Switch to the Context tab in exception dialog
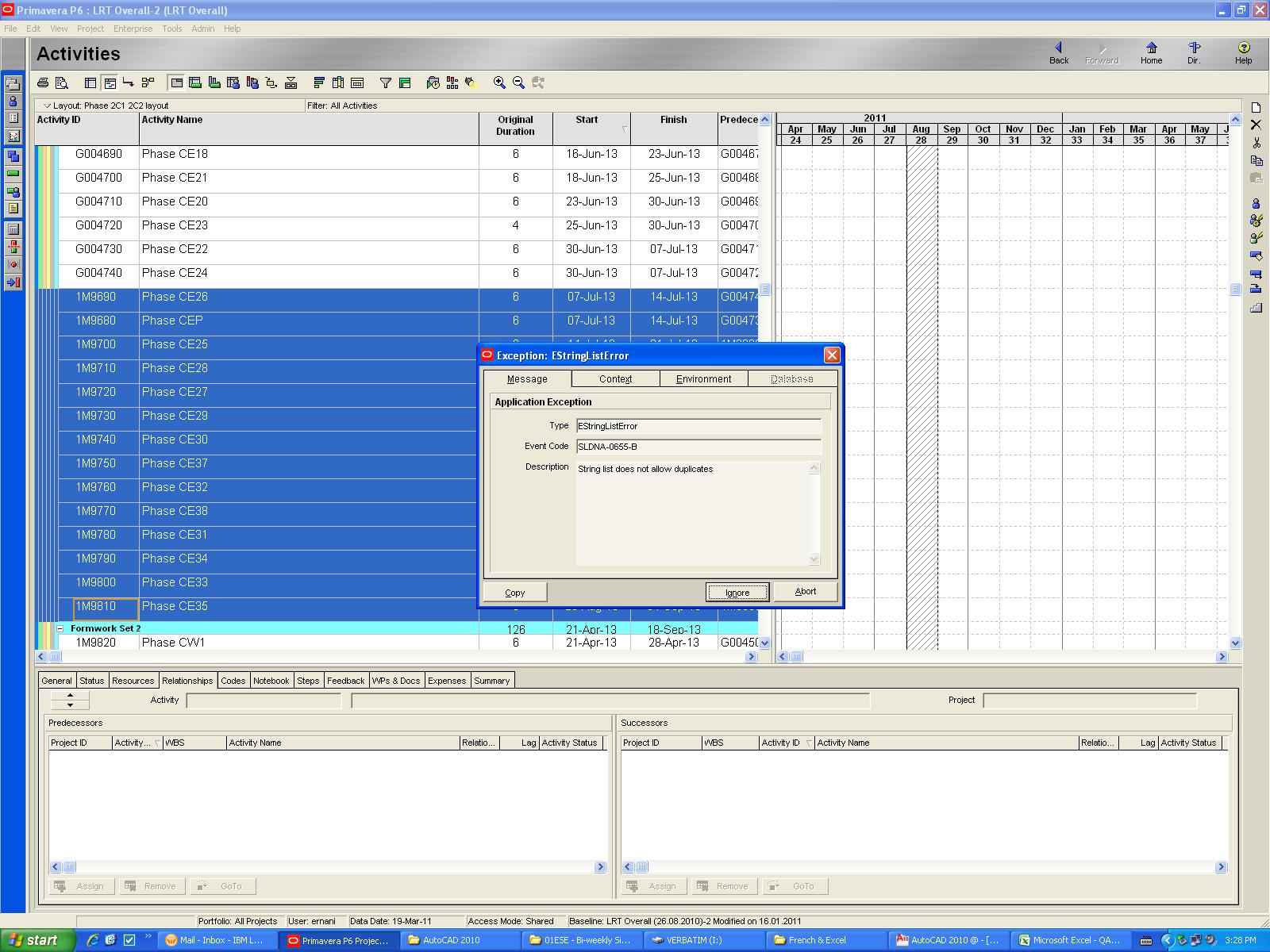The height and width of the screenshot is (952, 1270). tap(616, 379)
